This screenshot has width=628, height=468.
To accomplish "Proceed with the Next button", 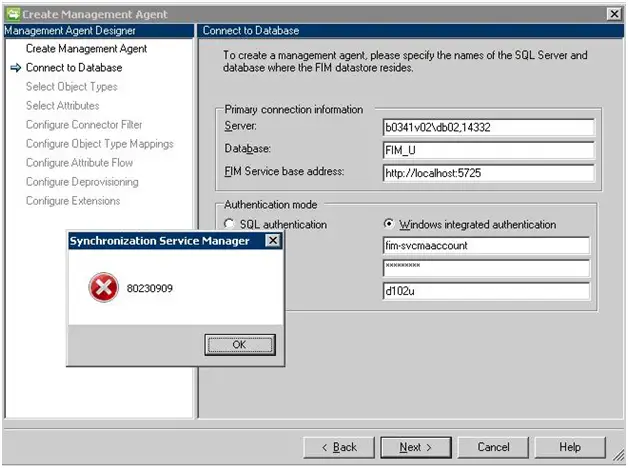I will tap(416, 447).
